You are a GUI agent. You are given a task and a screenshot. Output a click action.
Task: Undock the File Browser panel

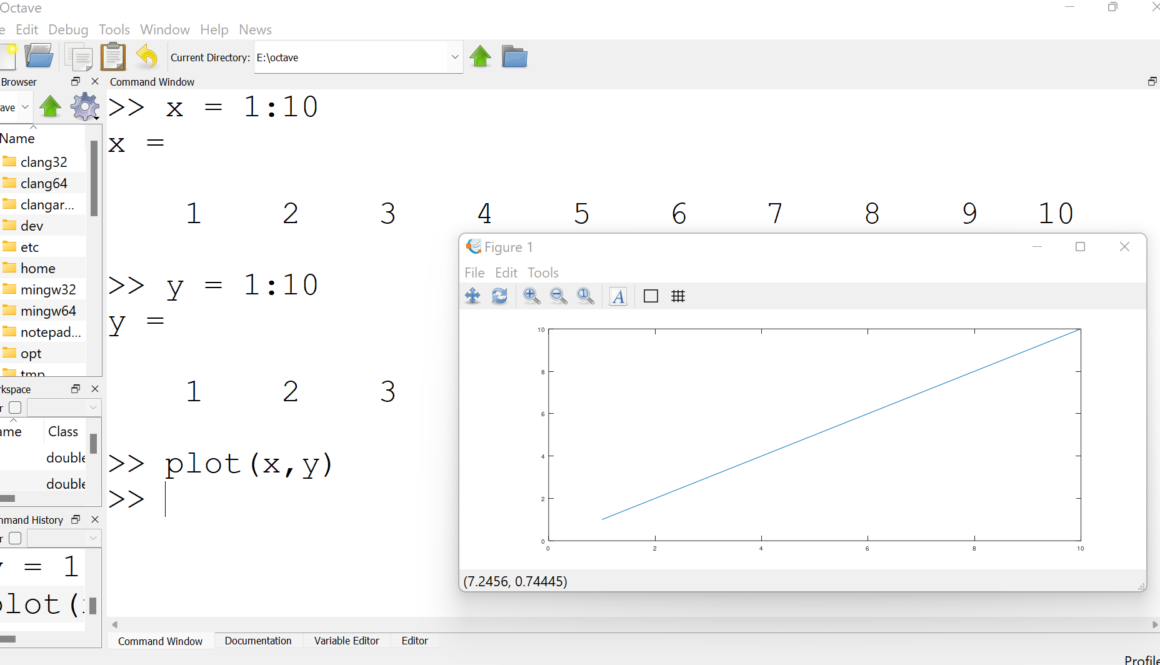tap(75, 81)
